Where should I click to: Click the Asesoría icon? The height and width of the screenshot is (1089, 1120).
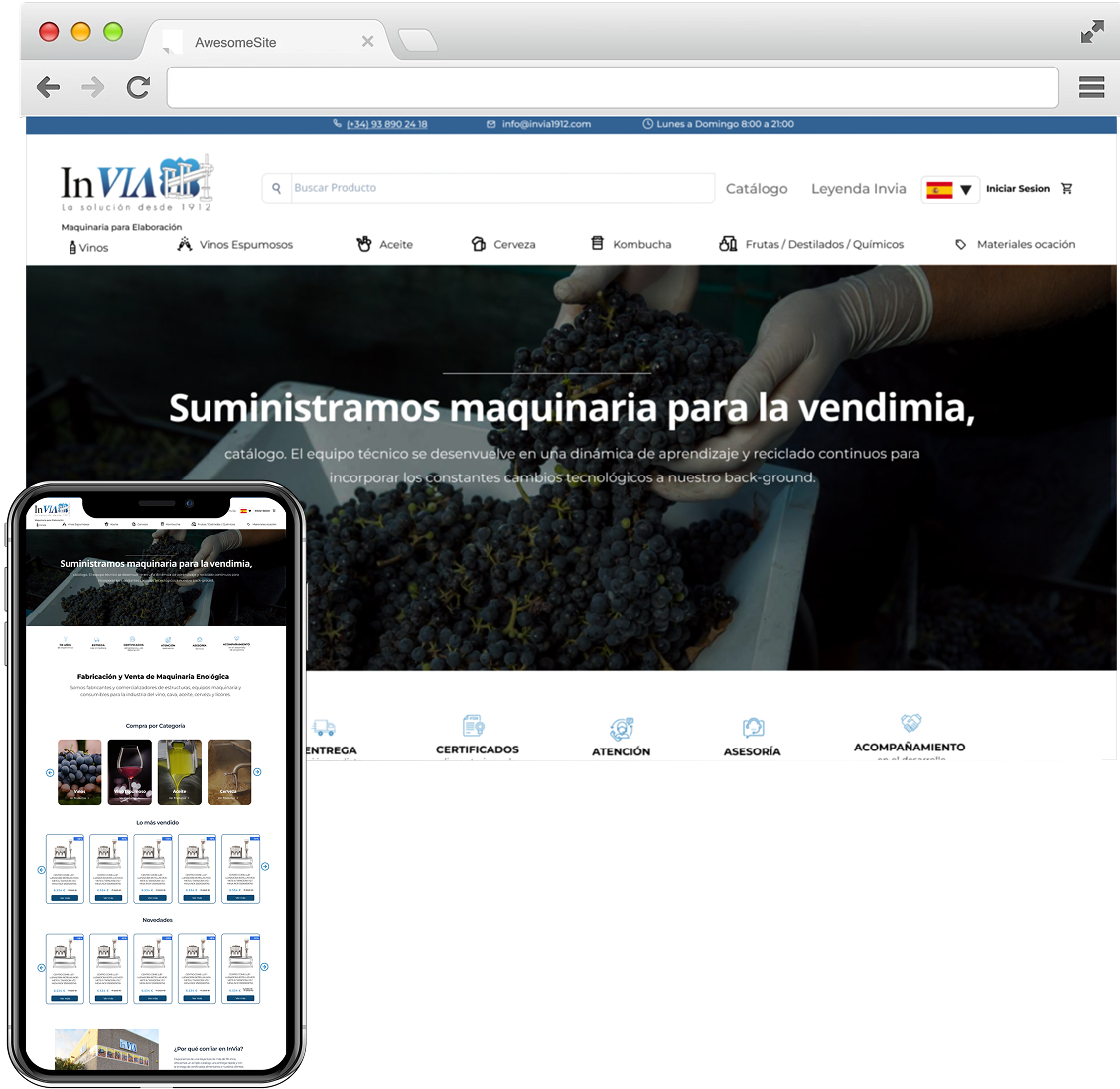(753, 728)
